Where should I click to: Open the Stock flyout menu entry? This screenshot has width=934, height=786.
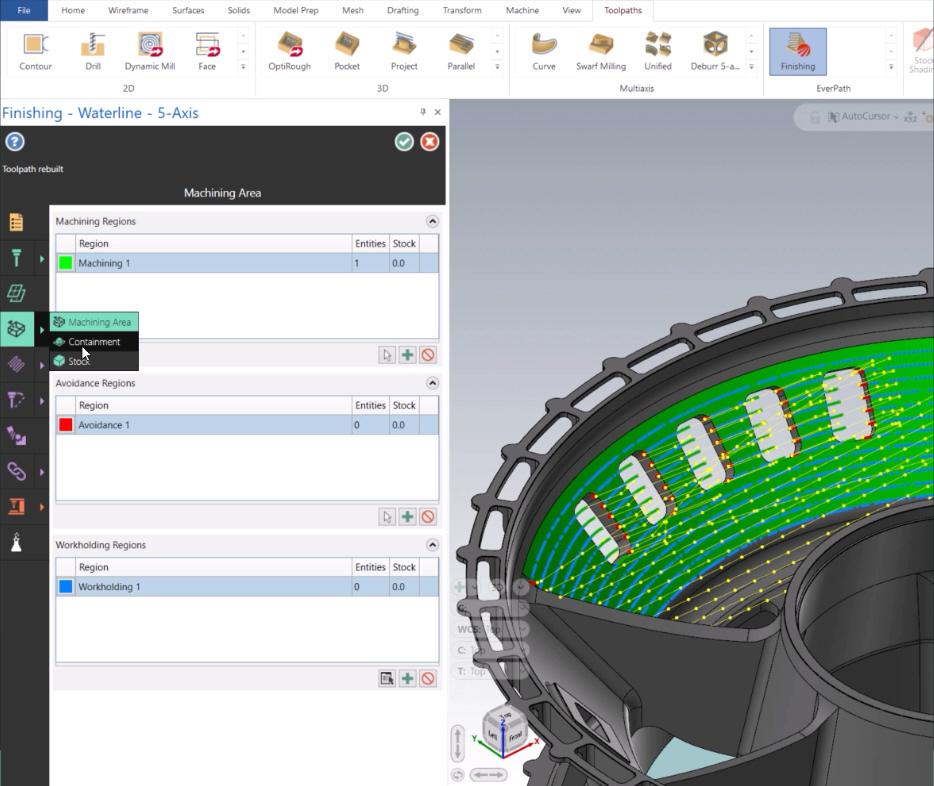click(x=94, y=361)
